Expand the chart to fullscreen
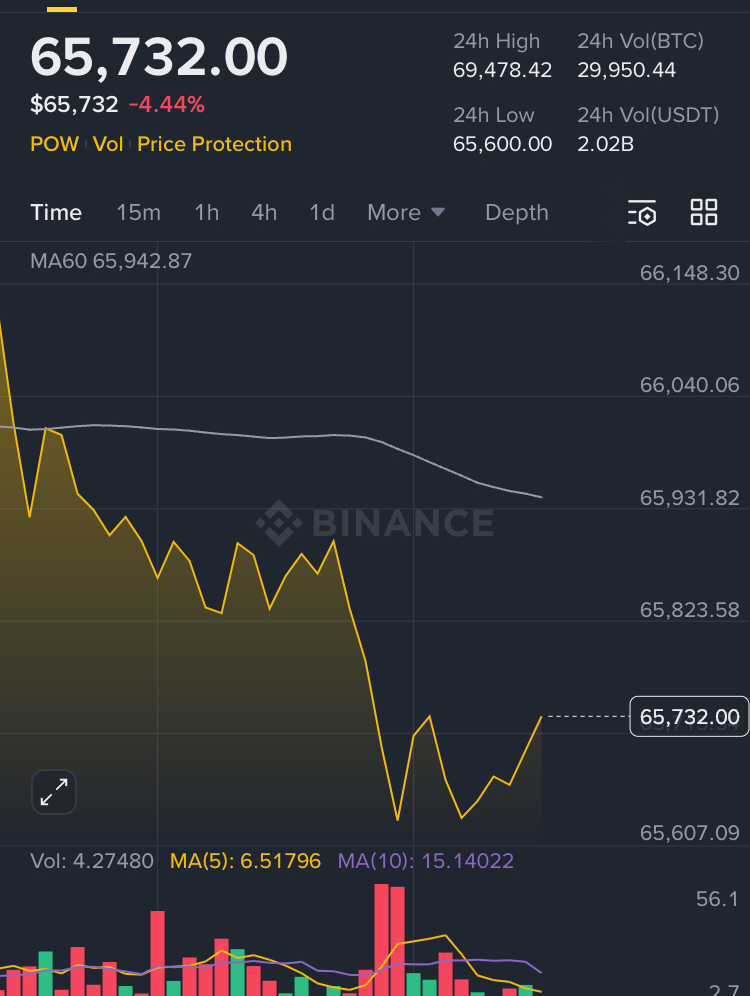The image size is (750, 996). pyautogui.click(x=54, y=792)
